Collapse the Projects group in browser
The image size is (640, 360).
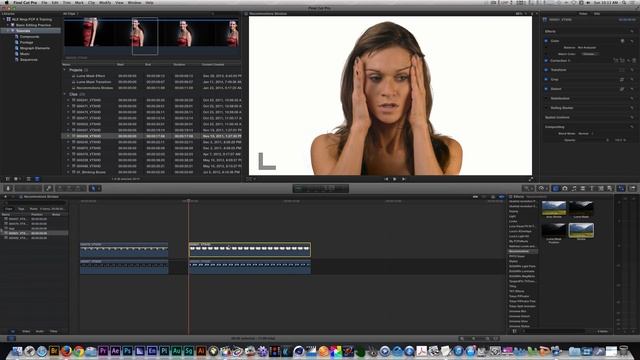(x=64, y=70)
